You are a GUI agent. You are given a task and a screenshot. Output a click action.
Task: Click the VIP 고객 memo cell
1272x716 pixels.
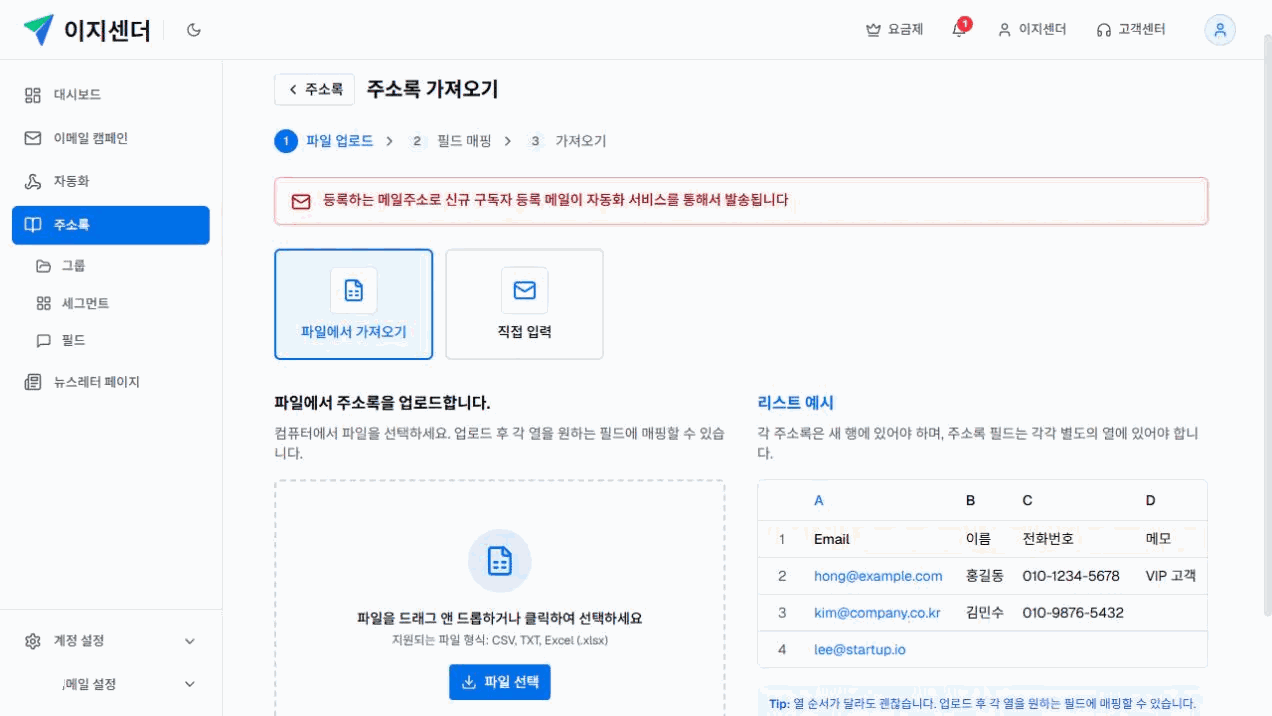point(1171,576)
